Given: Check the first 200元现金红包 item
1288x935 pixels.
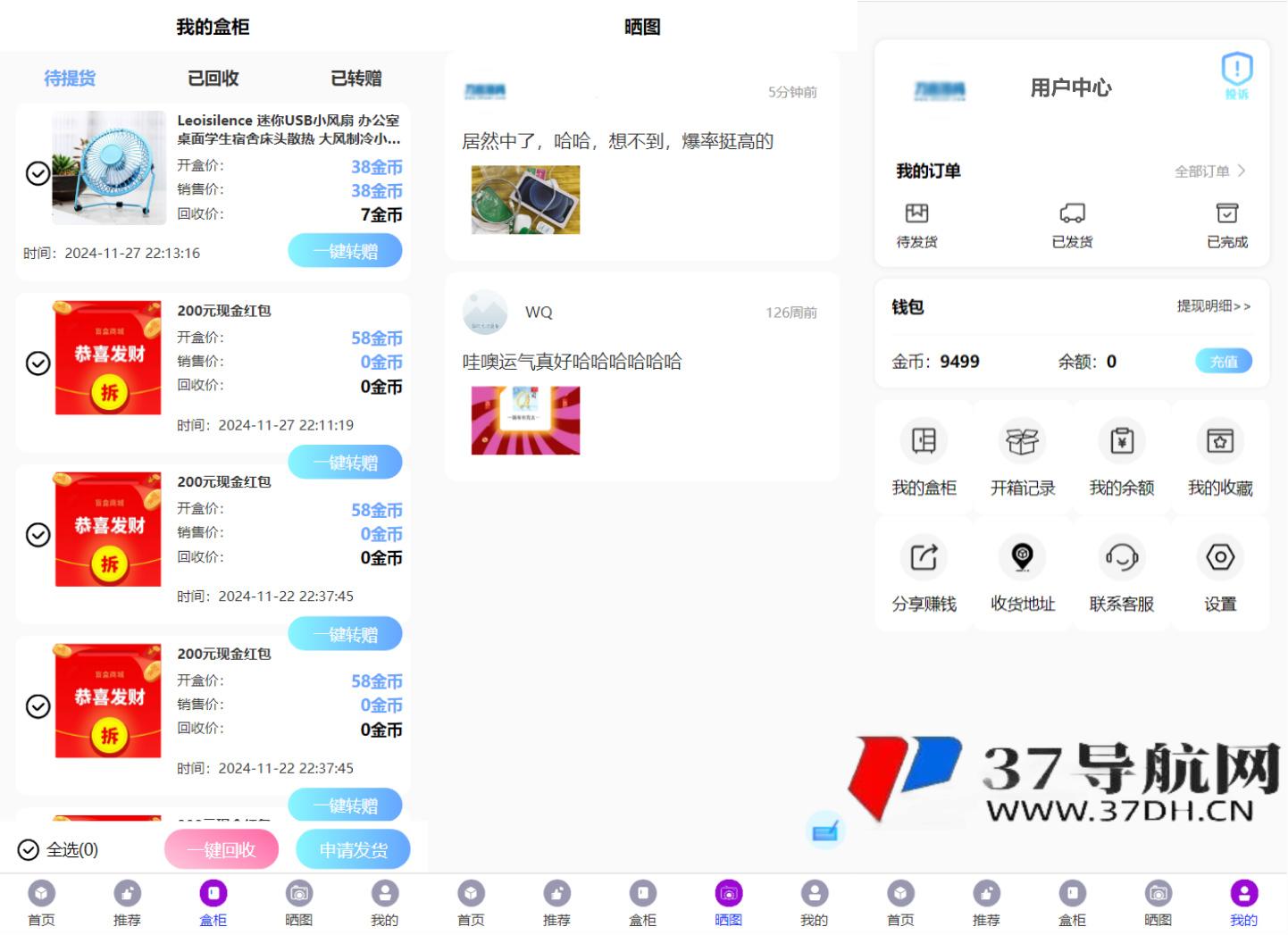Looking at the screenshot, I should tap(38, 363).
